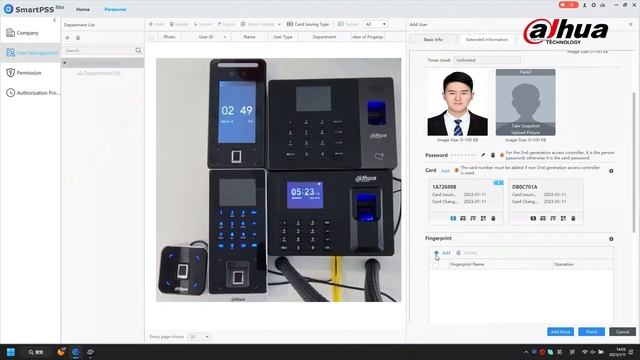
Task: Open the Windows Start menu
Action: [11, 352]
